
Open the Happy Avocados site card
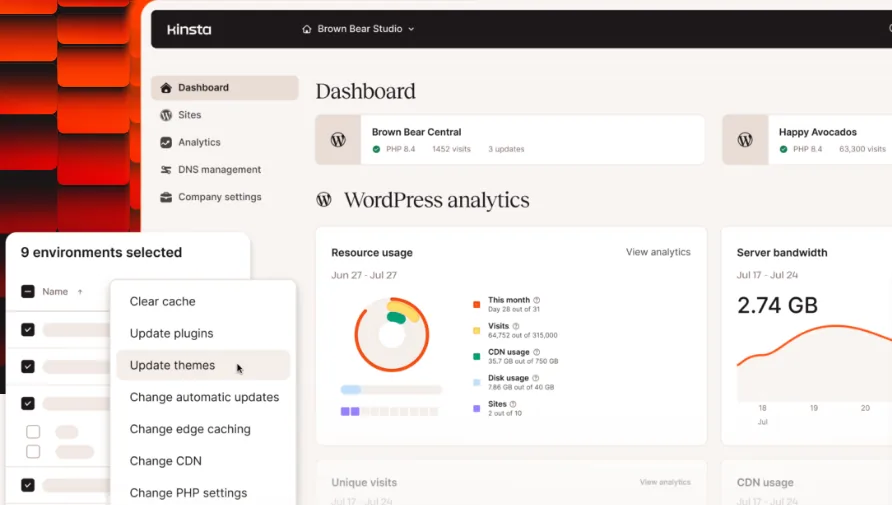tap(807, 140)
